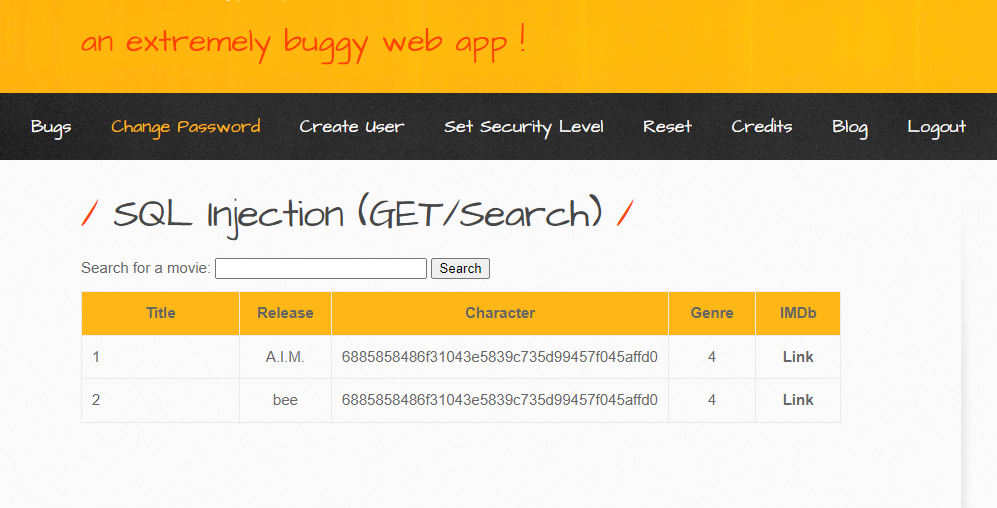Image resolution: width=997 pixels, height=508 pixels.
Task: Open the IMDb Link in row 2
Action: [798, 400]
